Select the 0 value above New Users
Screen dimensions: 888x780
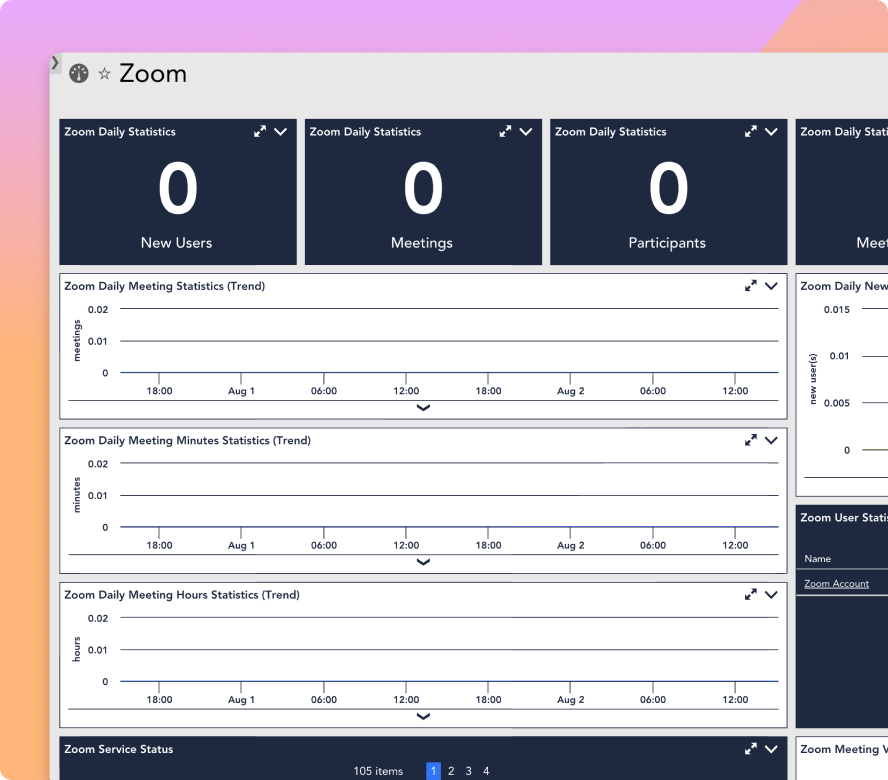click(178, 188)
